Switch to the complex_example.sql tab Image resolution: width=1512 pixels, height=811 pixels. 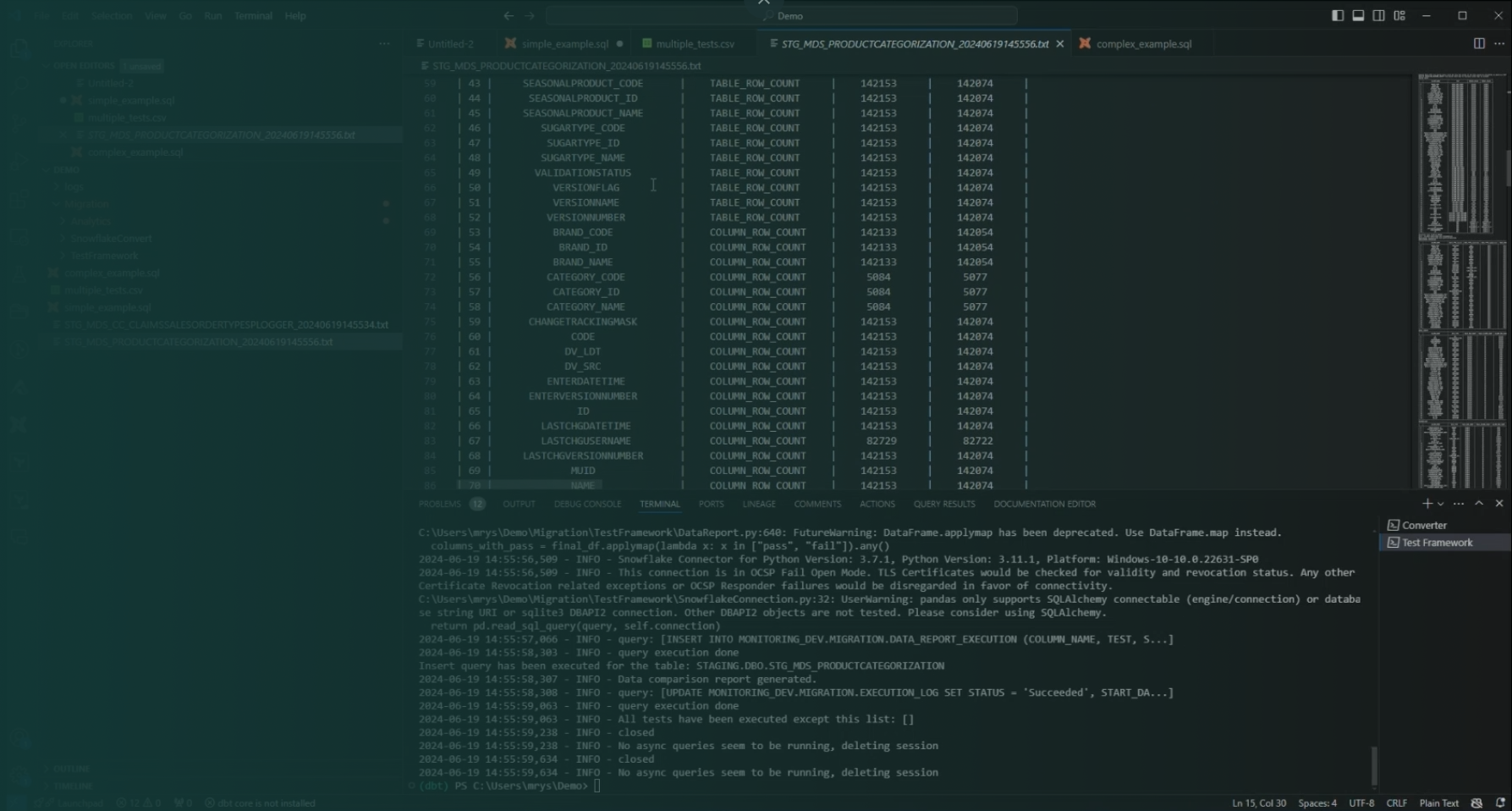[x=1143, y=44]
